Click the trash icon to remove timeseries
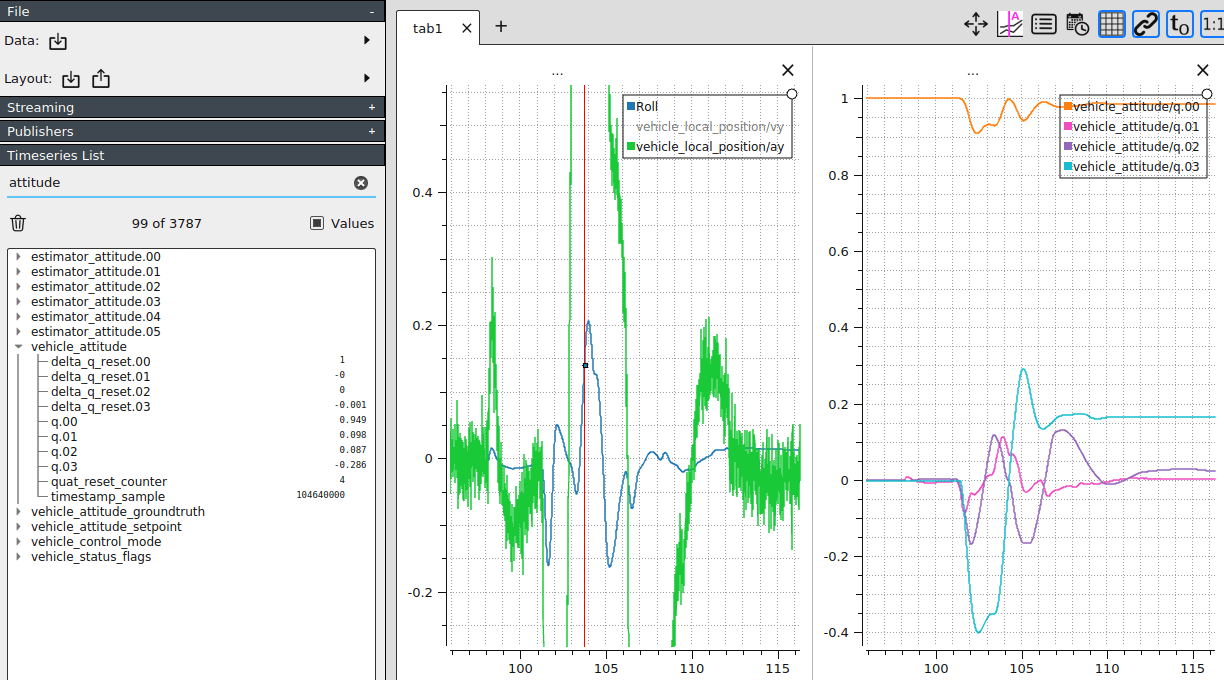This screenshot has height=680, width=1224. 17,223
